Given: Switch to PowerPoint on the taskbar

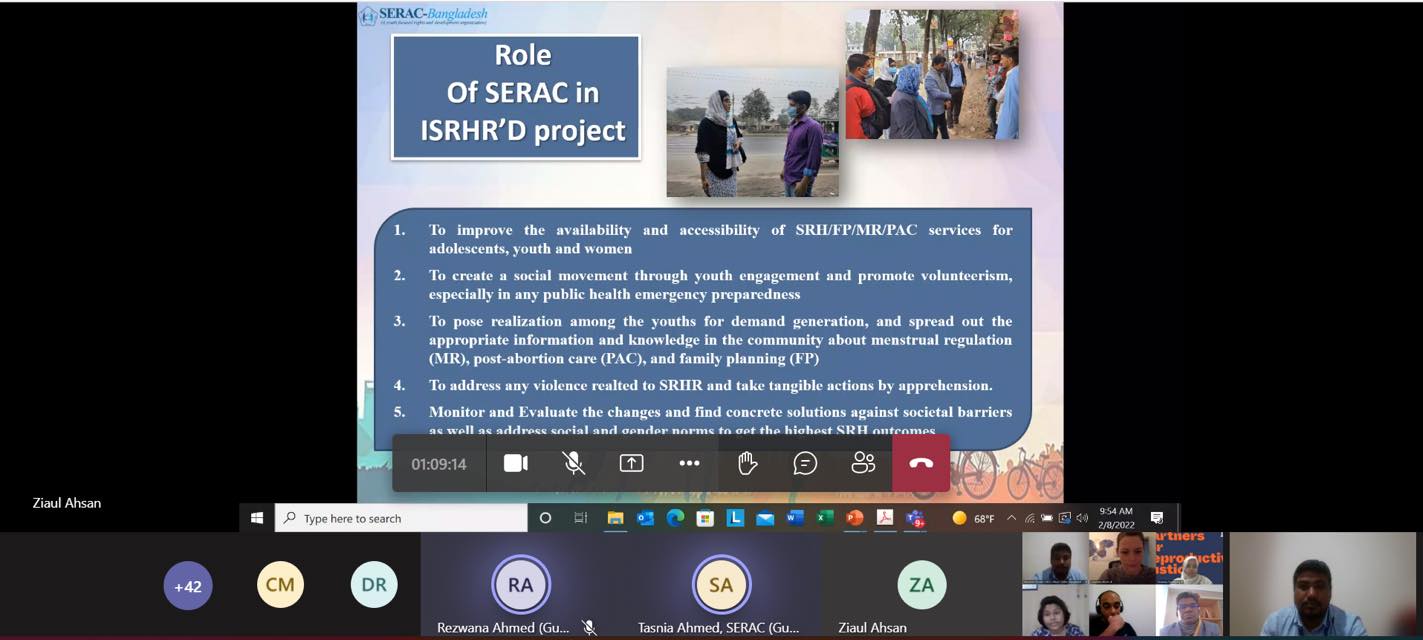Looking at the screenshot, I should (x=855, y=518).
